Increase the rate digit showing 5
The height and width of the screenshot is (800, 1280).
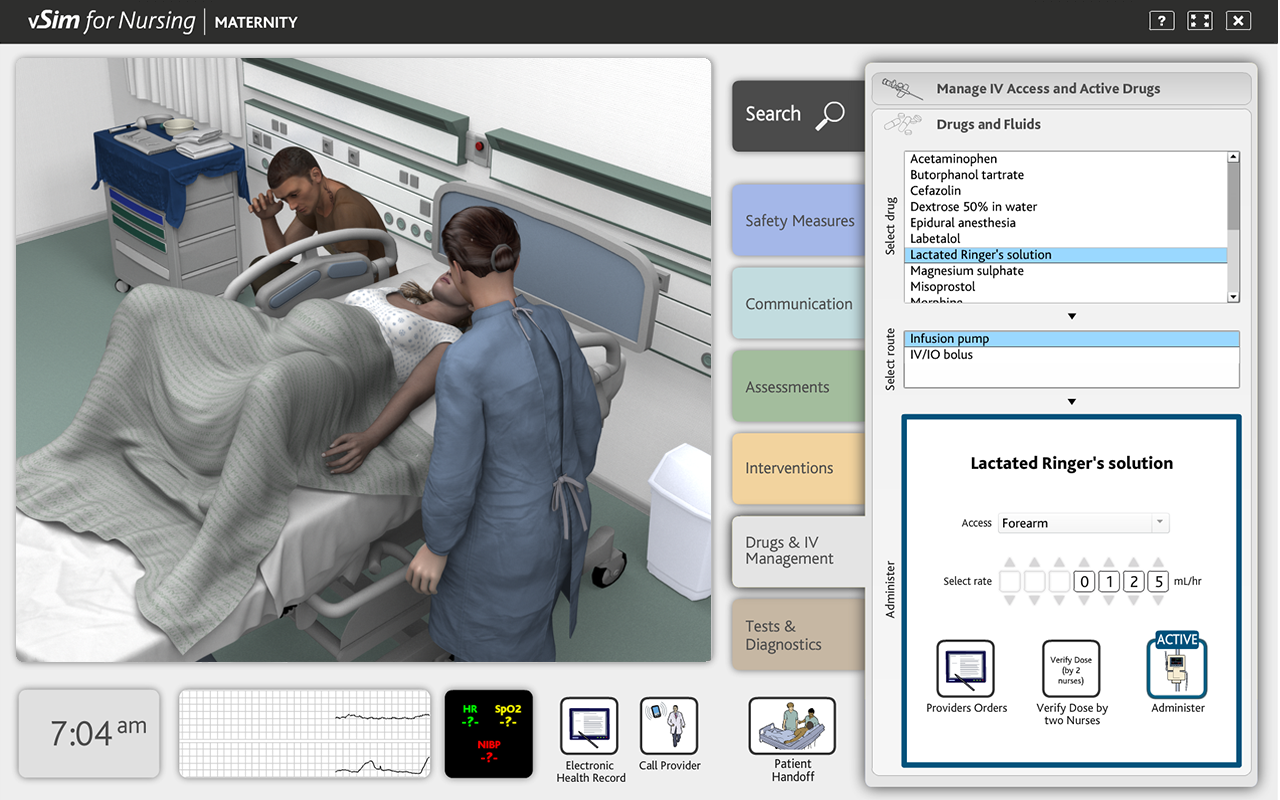coord(1157,563)
